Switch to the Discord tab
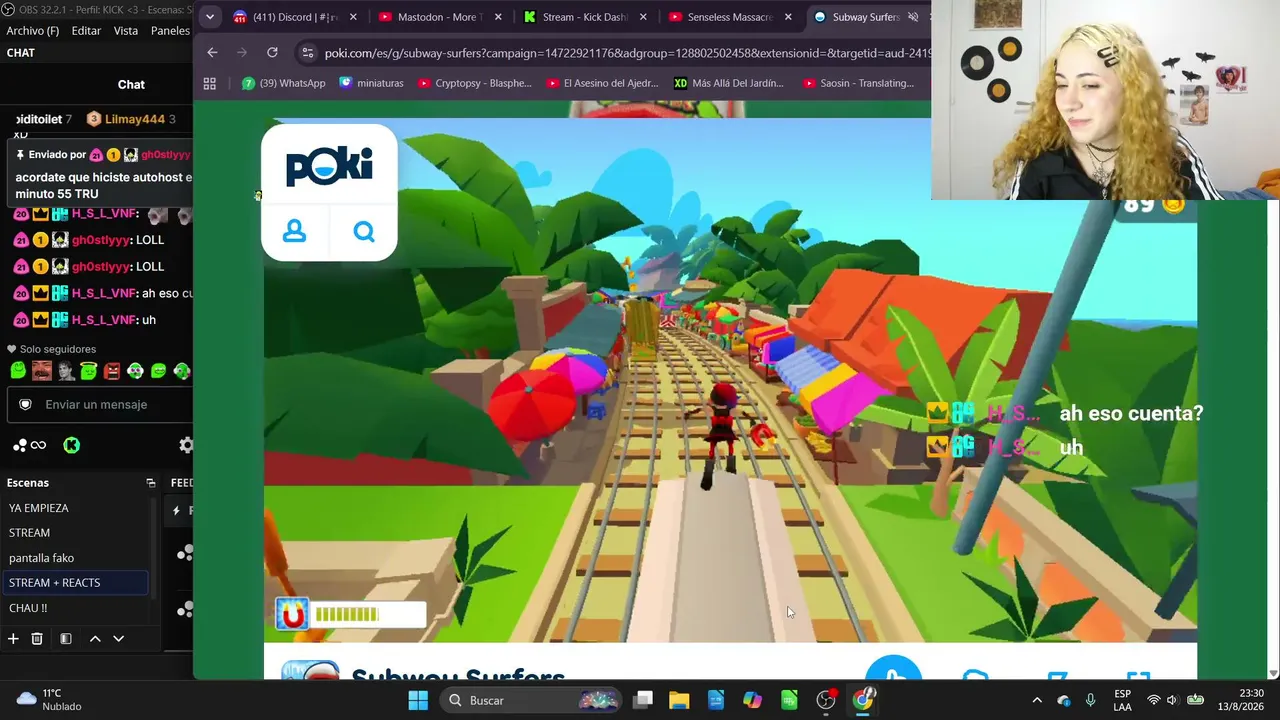This screenshot has height=720, width=1280. (294, 17)
